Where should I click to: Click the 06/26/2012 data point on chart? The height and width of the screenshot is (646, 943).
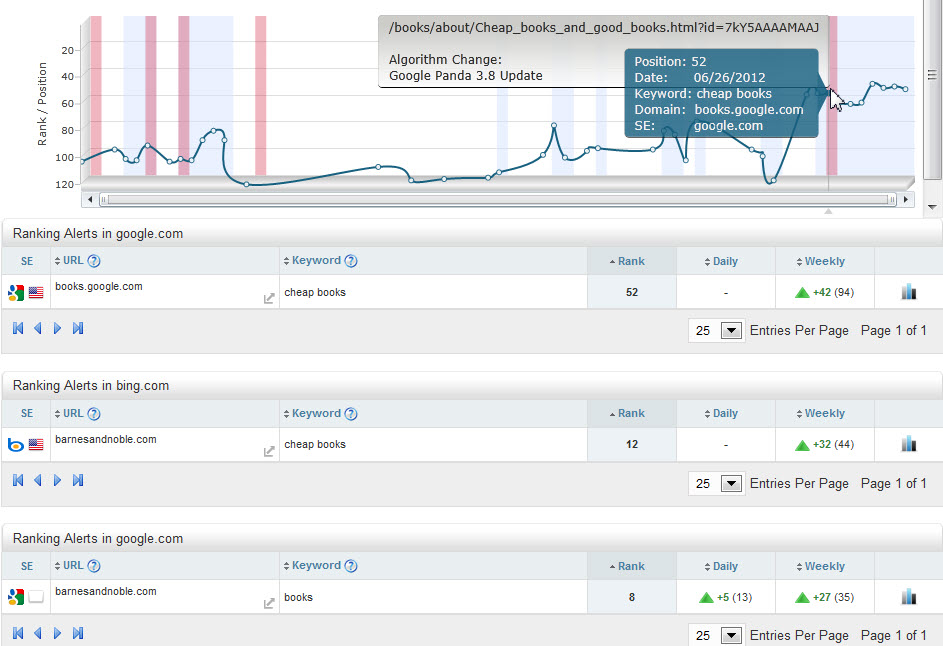click(x=828, y=91)
